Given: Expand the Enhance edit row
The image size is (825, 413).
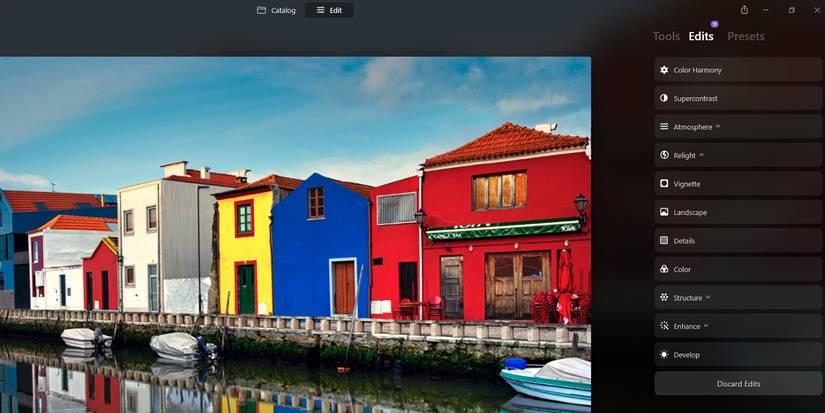Looking at the screenshot, I should tap(738, 326).
